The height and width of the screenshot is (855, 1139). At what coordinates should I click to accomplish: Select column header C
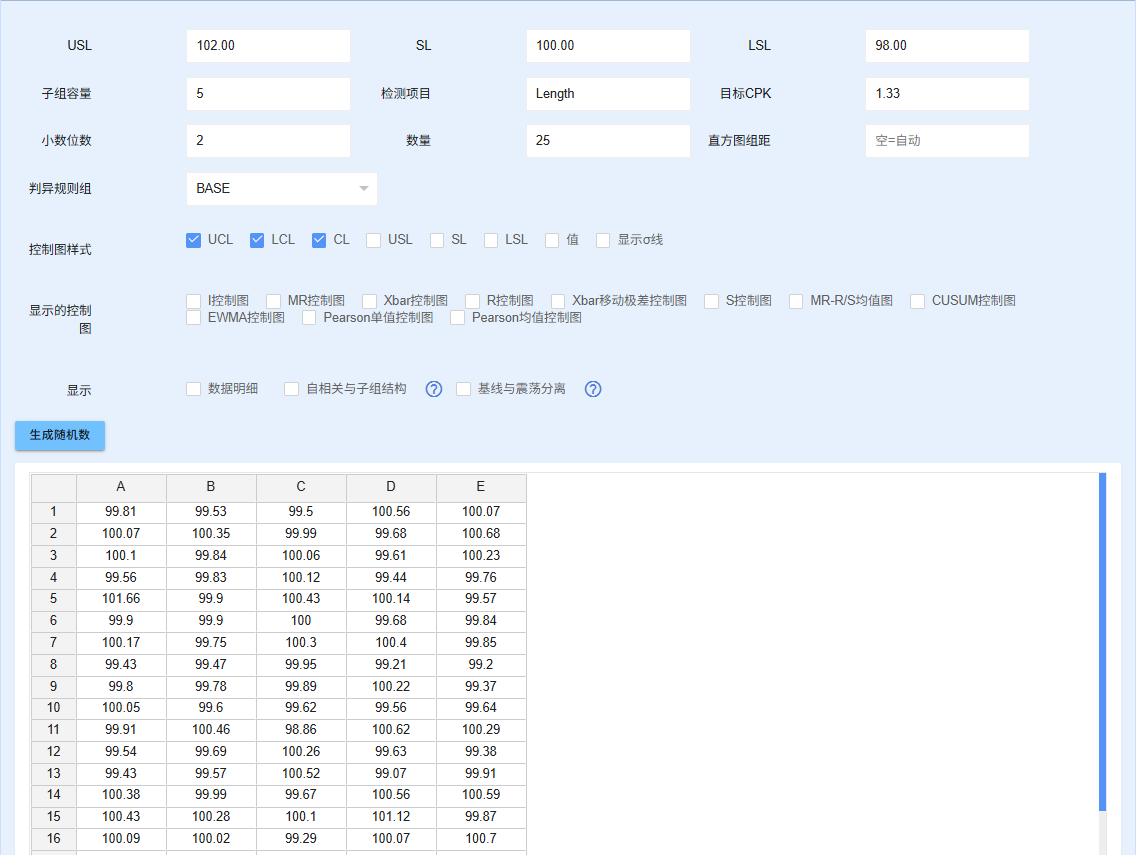coord(301,487)
